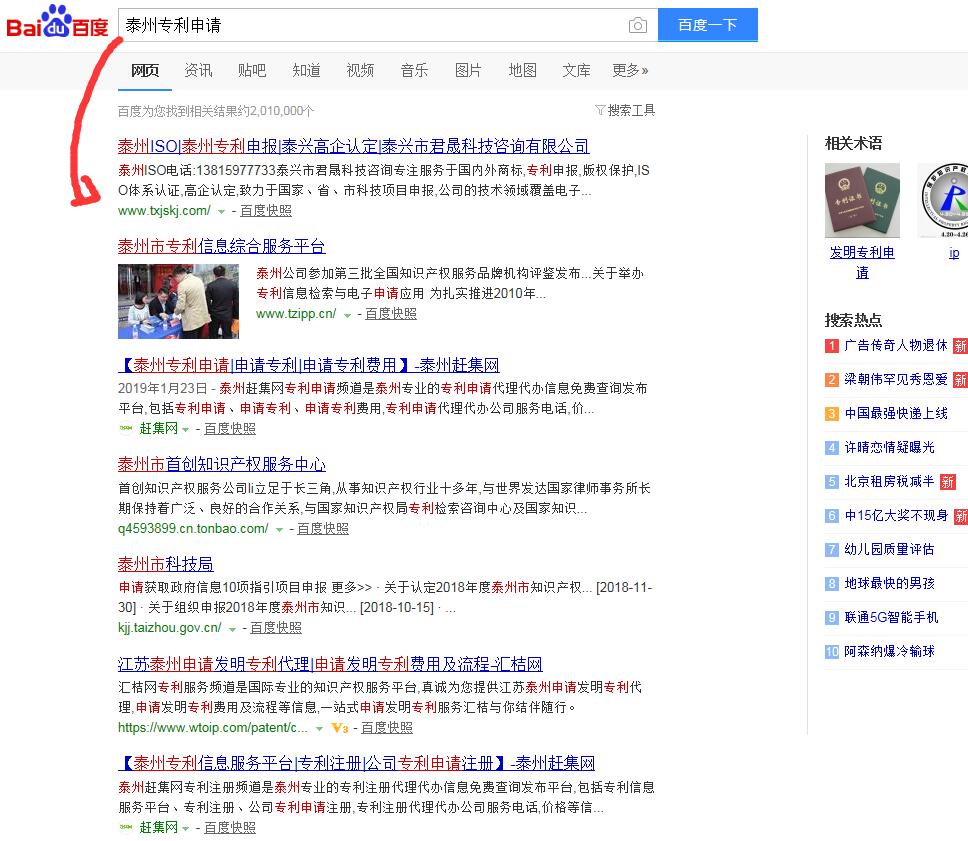968x841 pixels.
Task: Open 百度快照 for tonbao.com result
Action: [x=323, y=529]
